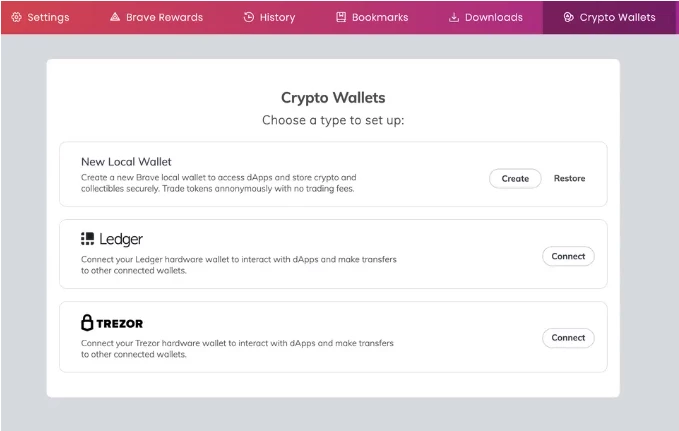Open the Downloads tab
The height and width of the screenshot is (431, 679).
pyautogui.click(x=486, y=17)
